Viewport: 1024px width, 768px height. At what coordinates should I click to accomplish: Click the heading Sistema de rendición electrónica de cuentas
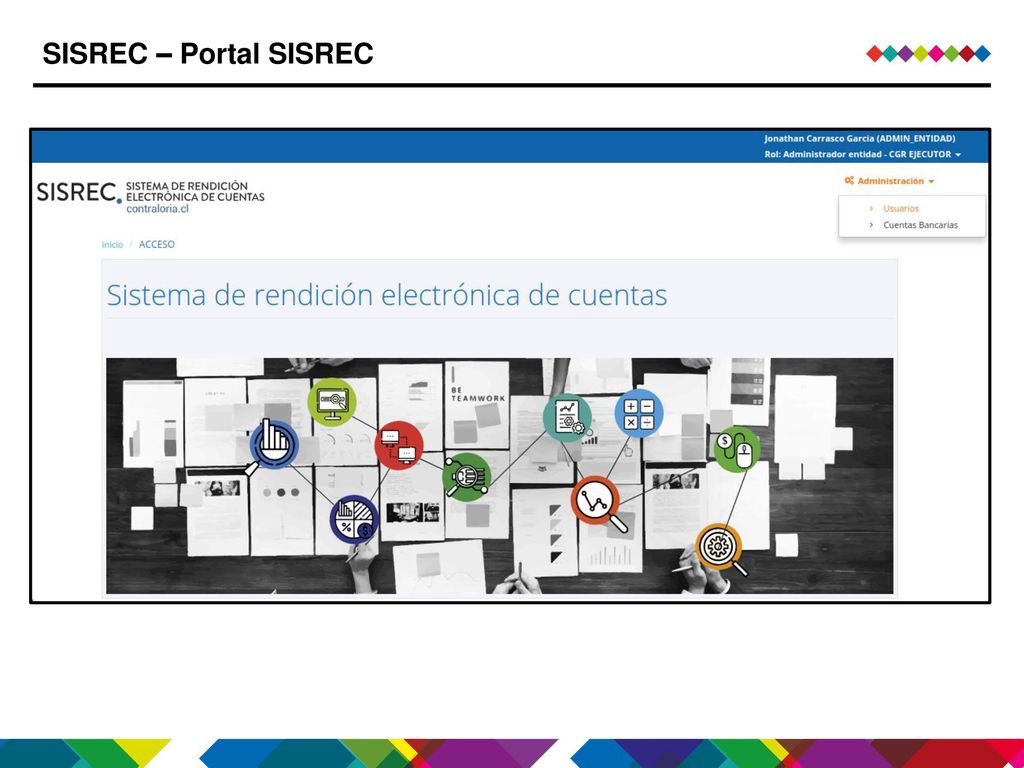click(387, 295)
